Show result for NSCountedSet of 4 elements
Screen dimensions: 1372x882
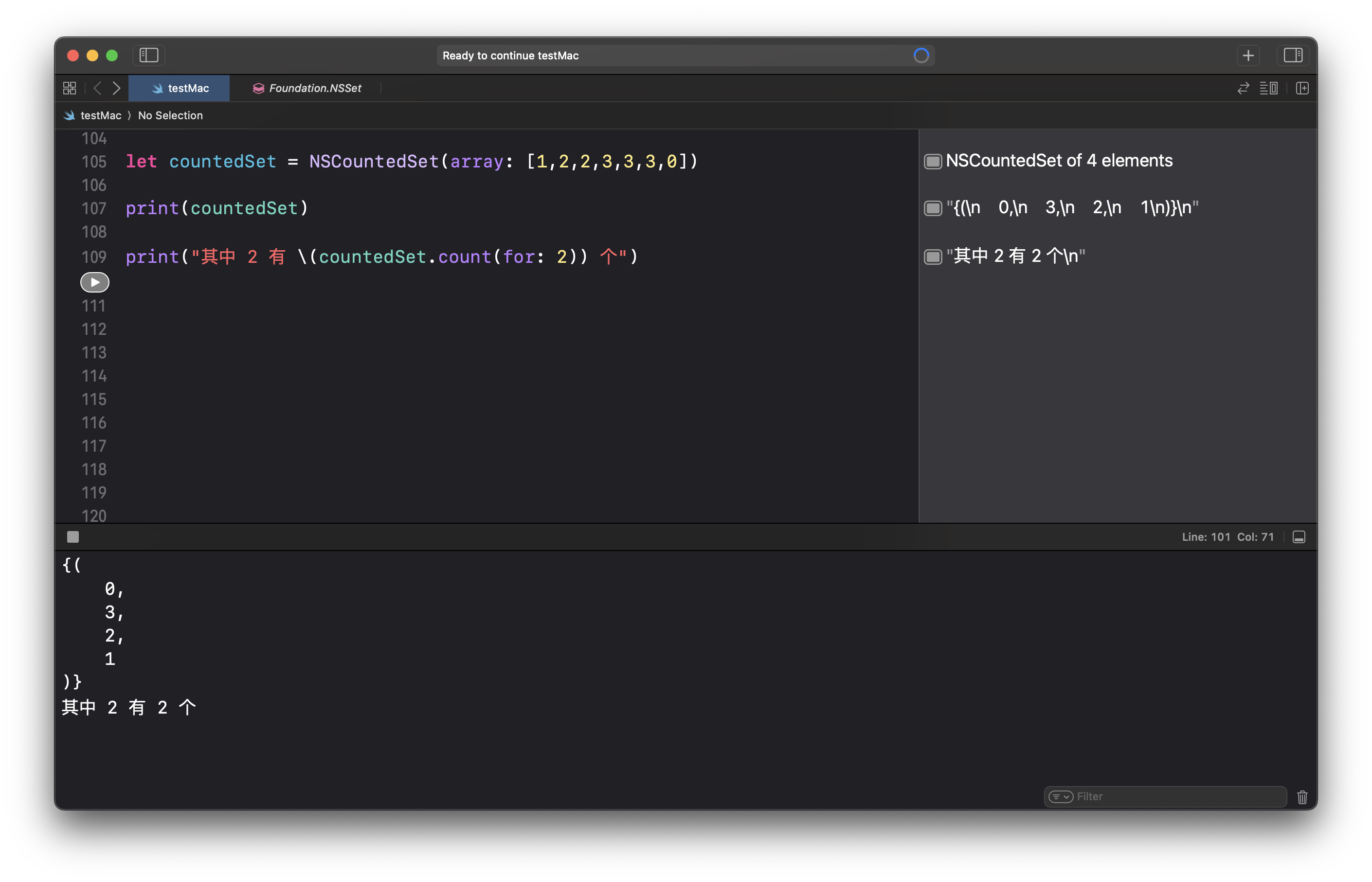[x=933, y=162]
